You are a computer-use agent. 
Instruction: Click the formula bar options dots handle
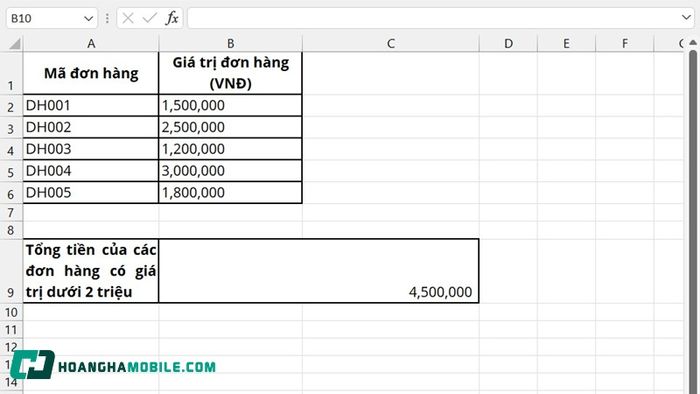click(107, 18)
